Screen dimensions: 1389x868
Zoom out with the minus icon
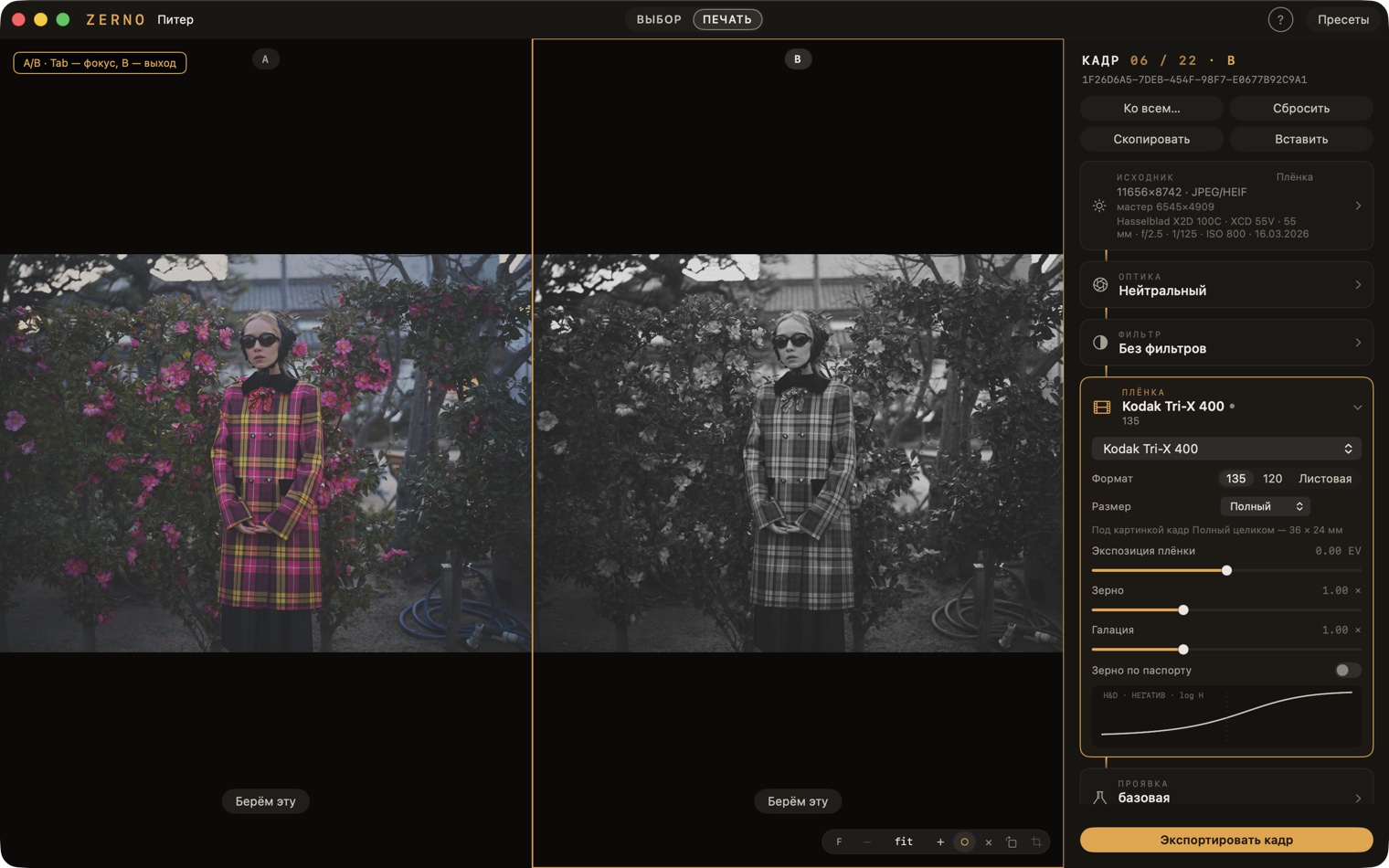(x=867, y=842)
